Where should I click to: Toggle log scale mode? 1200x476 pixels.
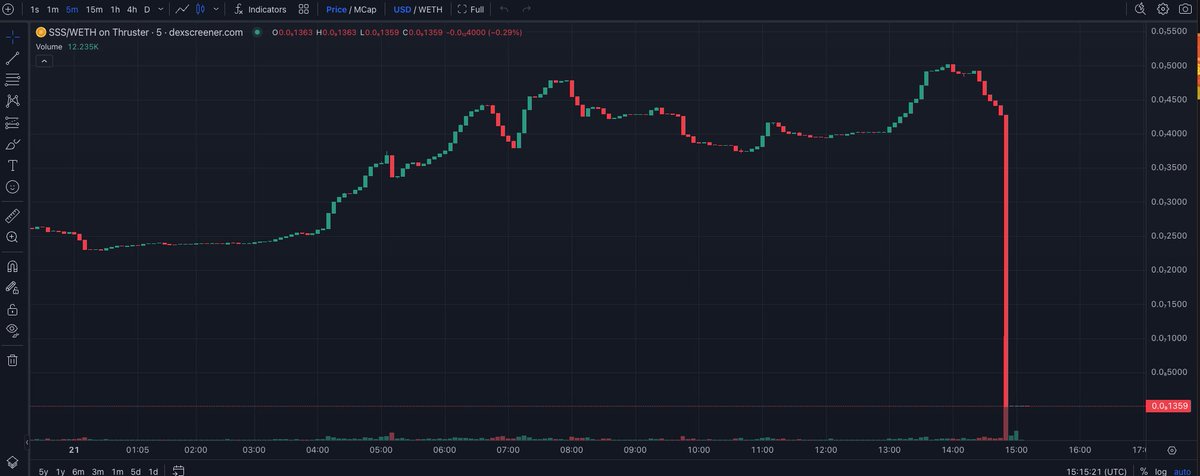(x=1162, y=470)
